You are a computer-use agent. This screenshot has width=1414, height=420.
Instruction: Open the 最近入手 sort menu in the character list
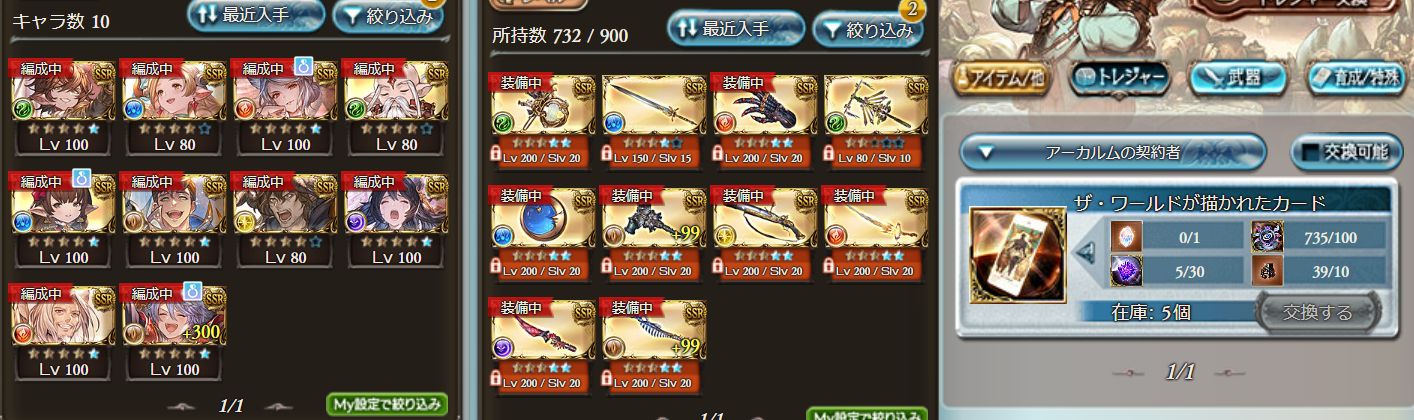(x=256, y=14)
